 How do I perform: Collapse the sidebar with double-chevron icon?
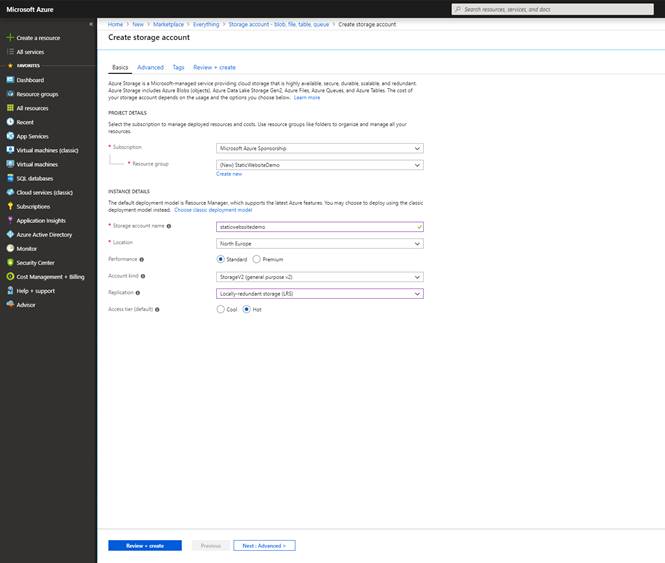(91, 24)
